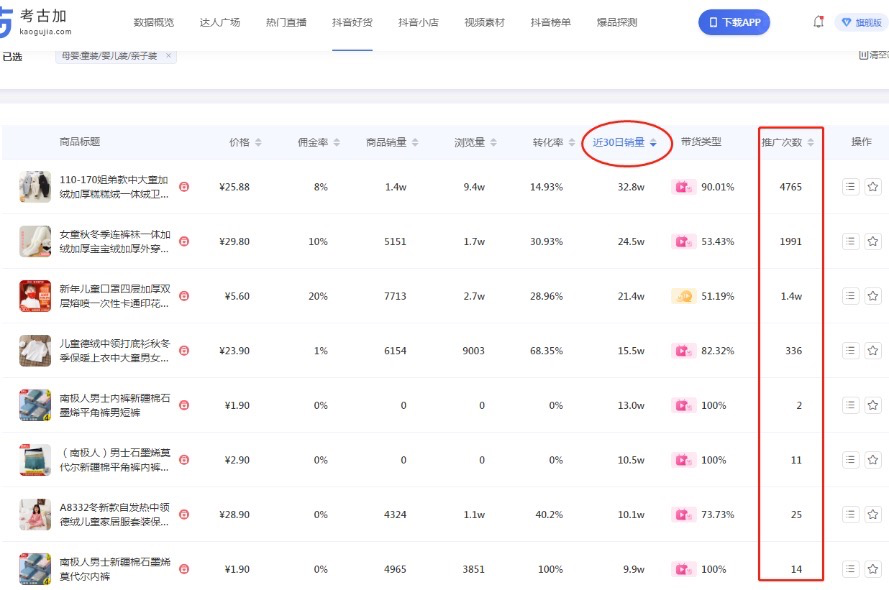Favorite the 13.0w sales 南极人 product

coord(873,405)
